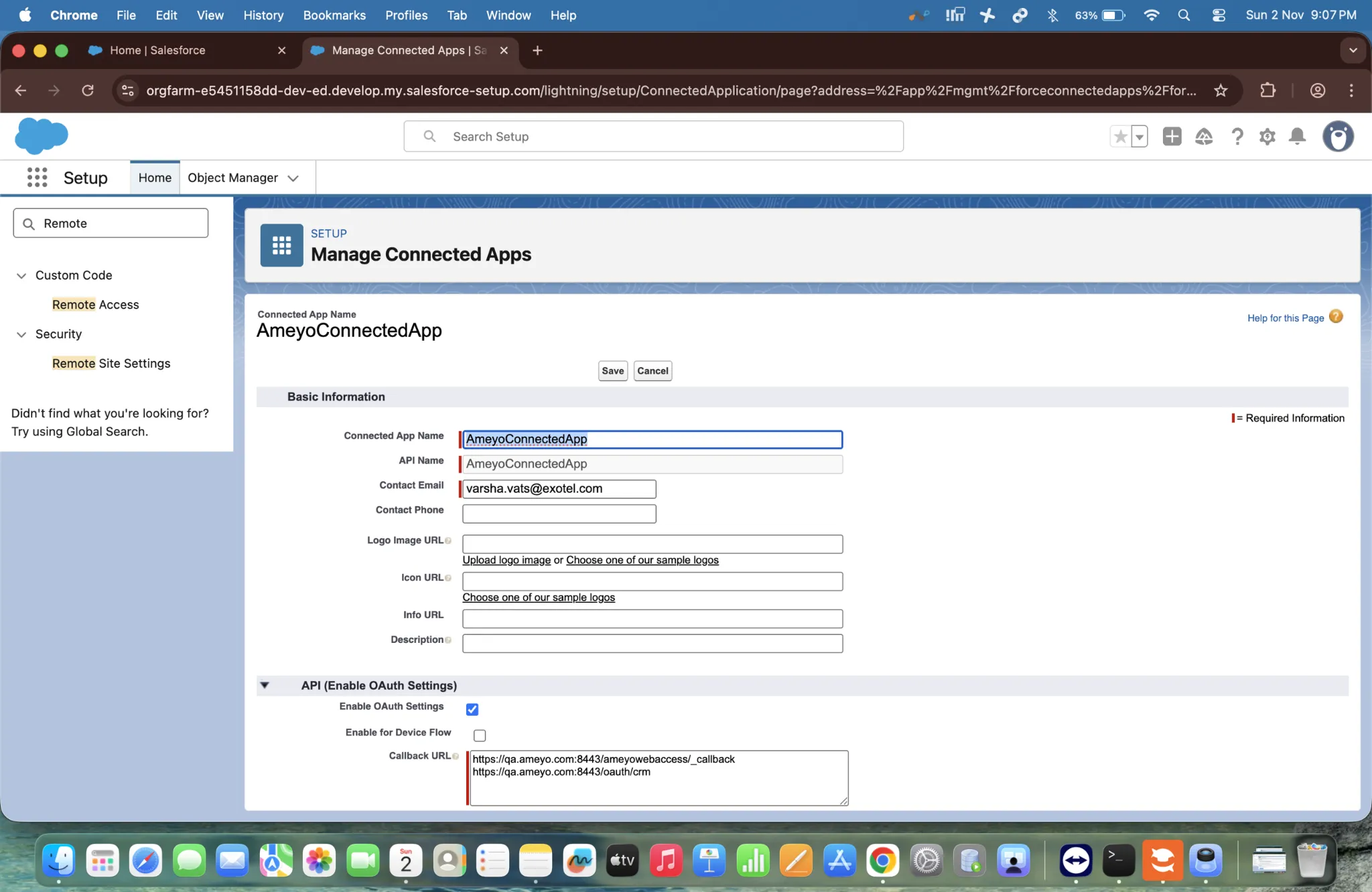Screen dimensions: 1372x892
Task: Open Chrome Bookmarks menu
Action: (334, 15)
